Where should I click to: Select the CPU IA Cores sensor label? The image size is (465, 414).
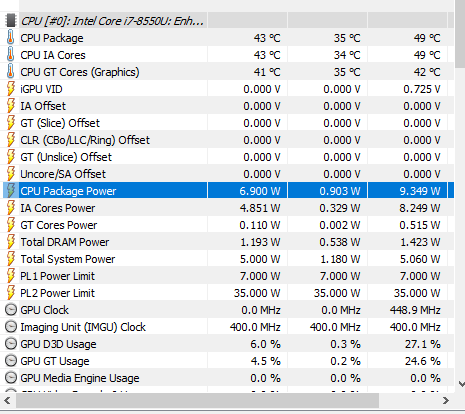(x=53, y=55)
